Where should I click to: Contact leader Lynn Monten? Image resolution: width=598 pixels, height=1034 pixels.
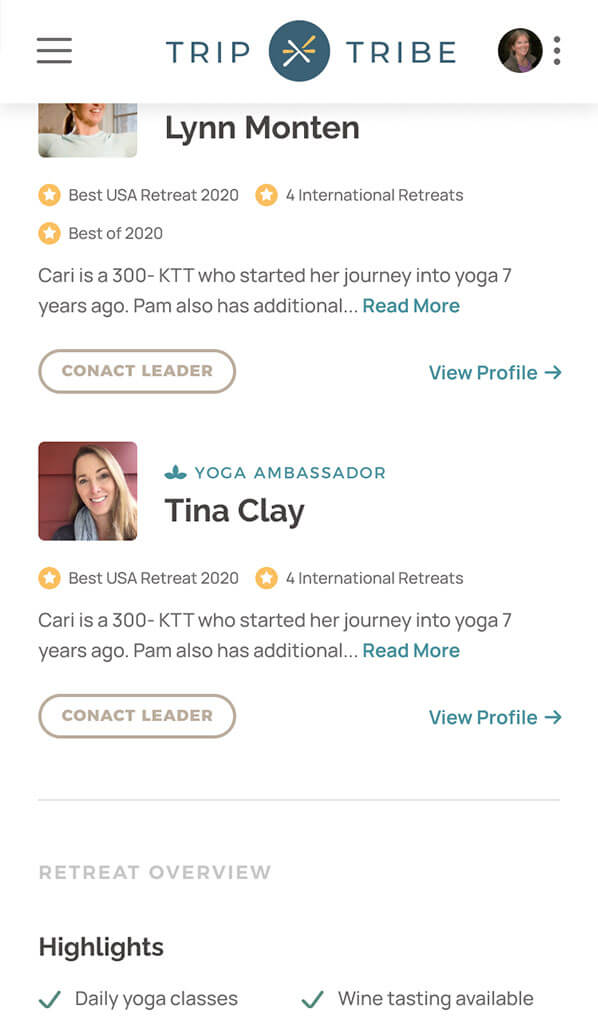coord(137,371)
